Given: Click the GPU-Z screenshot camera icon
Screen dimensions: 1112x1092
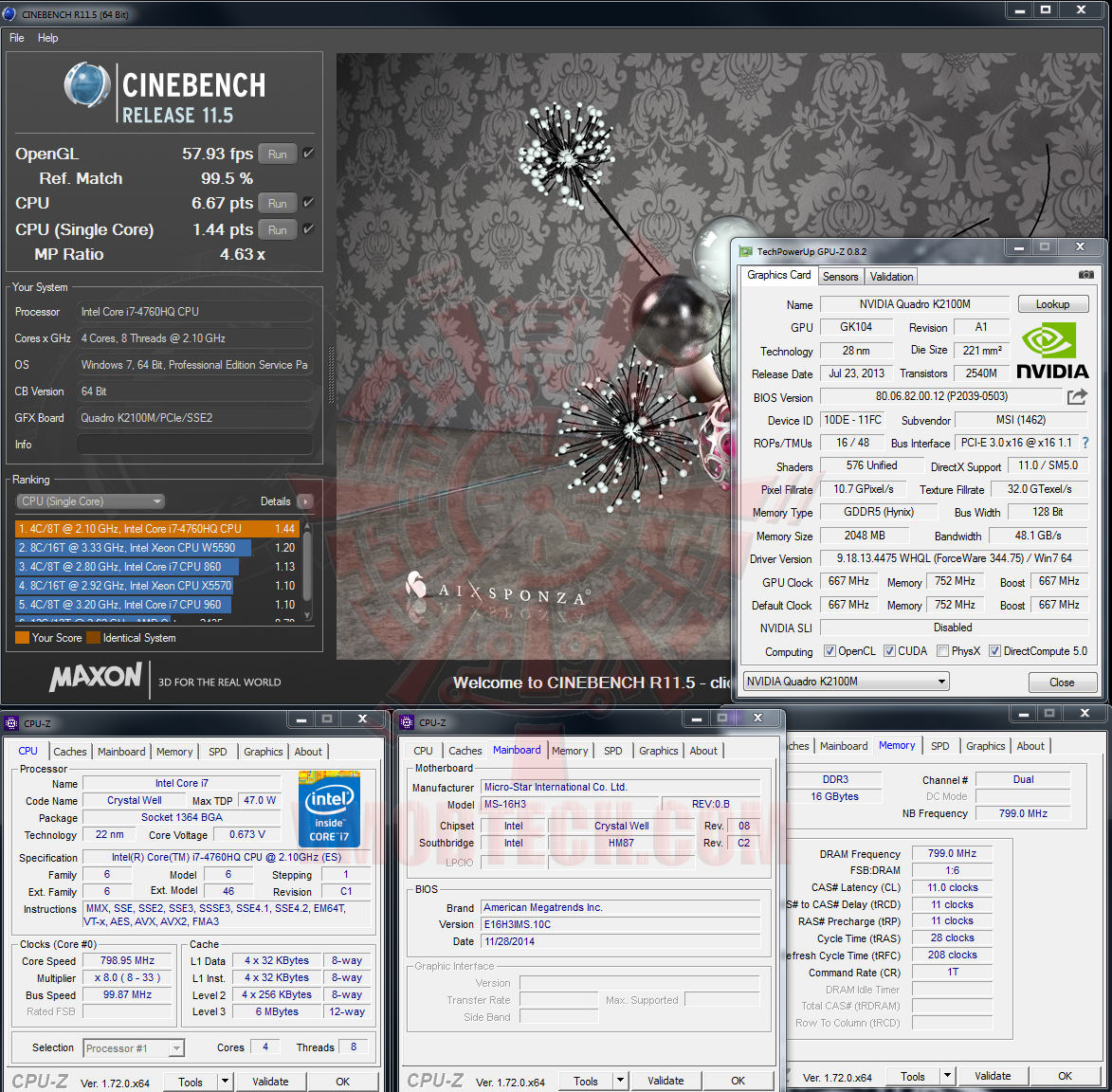Looking at the screenshot, I should pos(1085,274).
